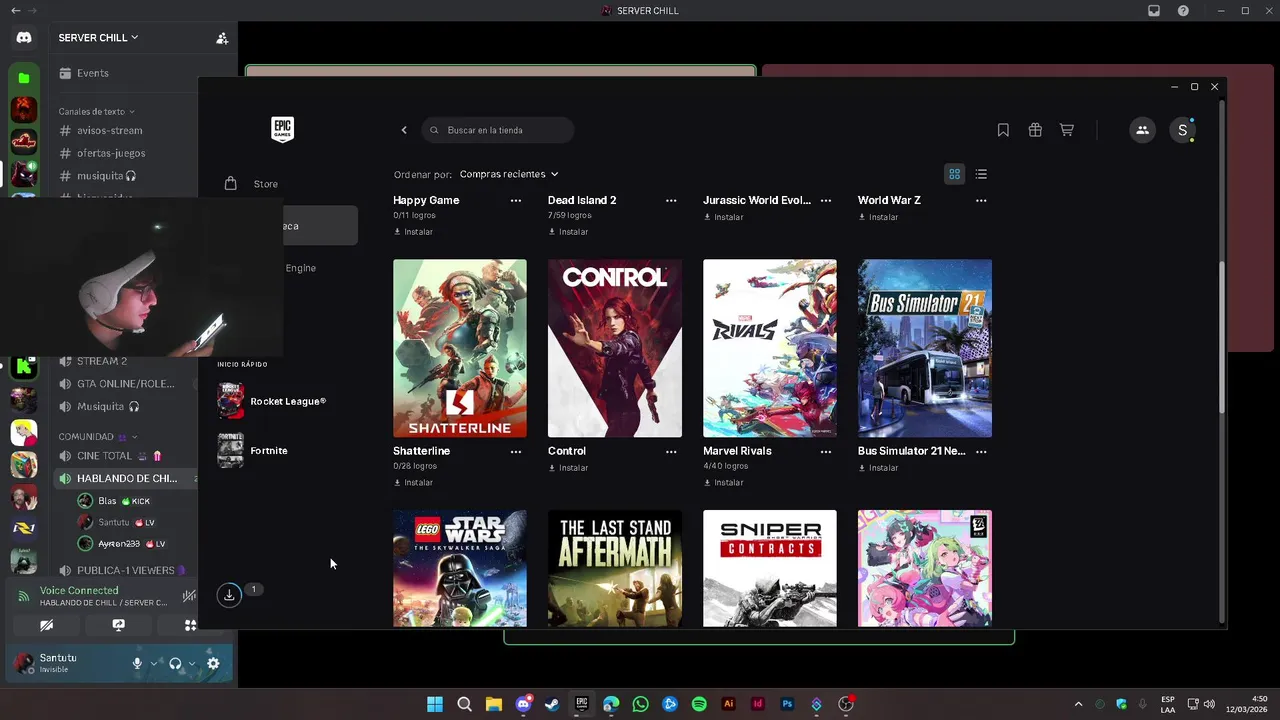The height and width of the screenshot is (720, 1280).
Task: Open options menu for Jurassic World Evolution
Action: (x=826, y=201)
